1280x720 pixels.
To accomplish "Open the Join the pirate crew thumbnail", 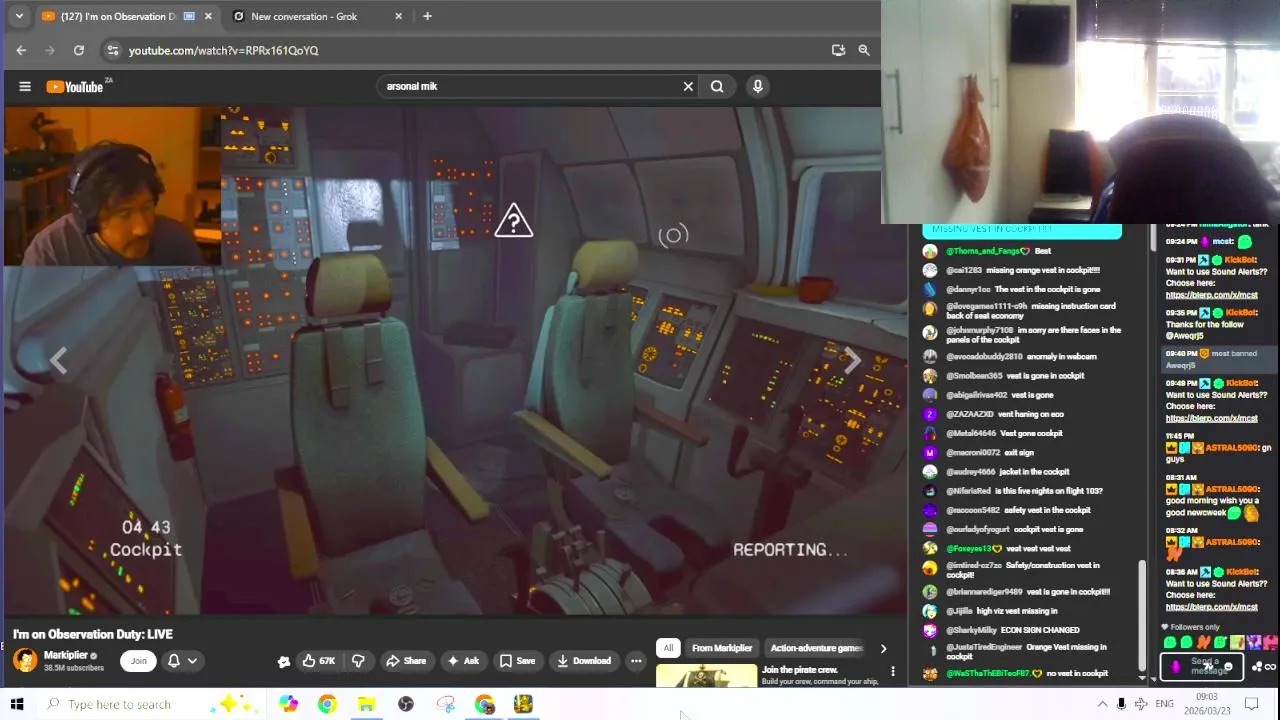I will pos(706,676).
